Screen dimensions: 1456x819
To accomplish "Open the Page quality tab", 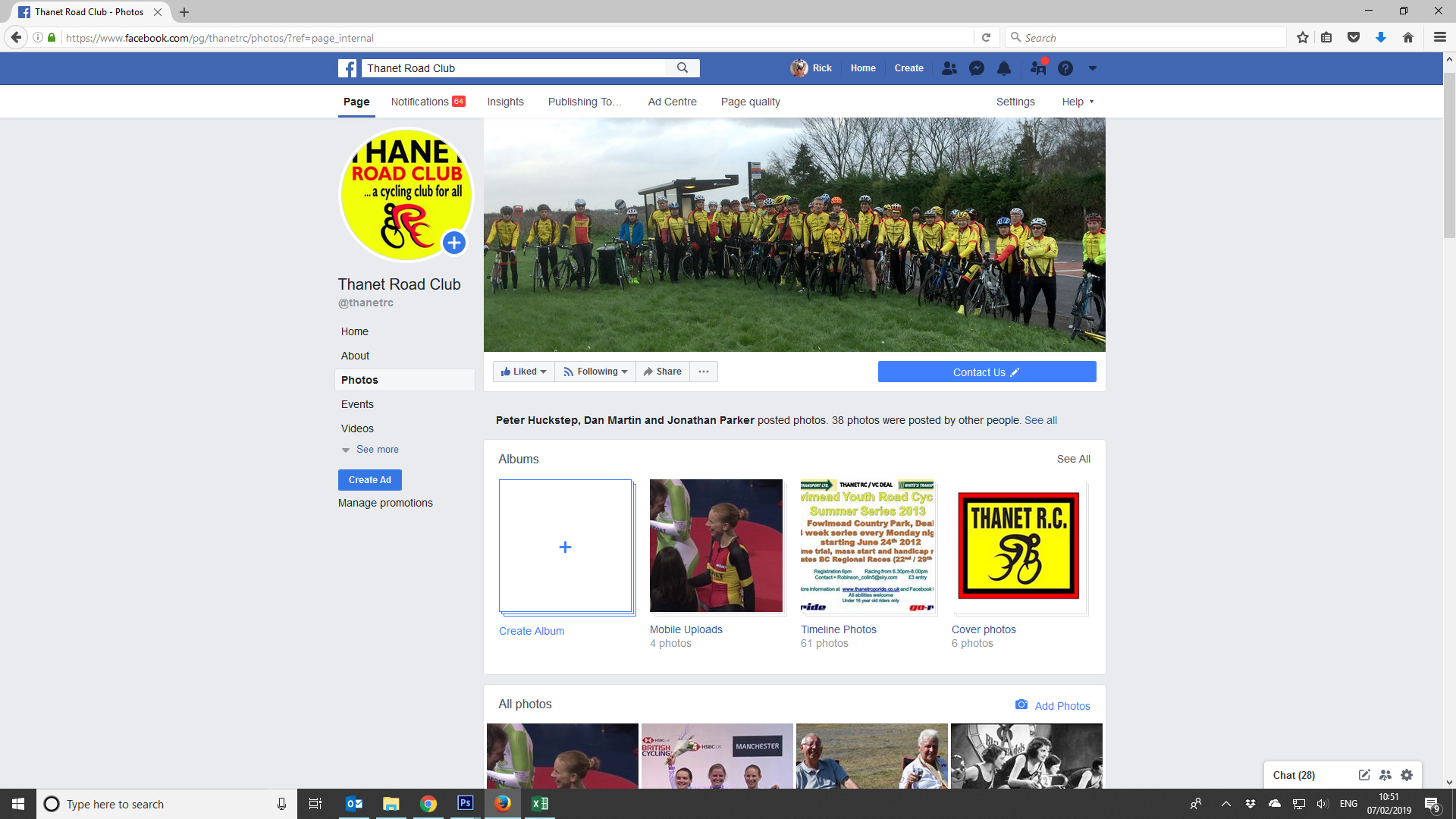I will (x=750, y=102).
